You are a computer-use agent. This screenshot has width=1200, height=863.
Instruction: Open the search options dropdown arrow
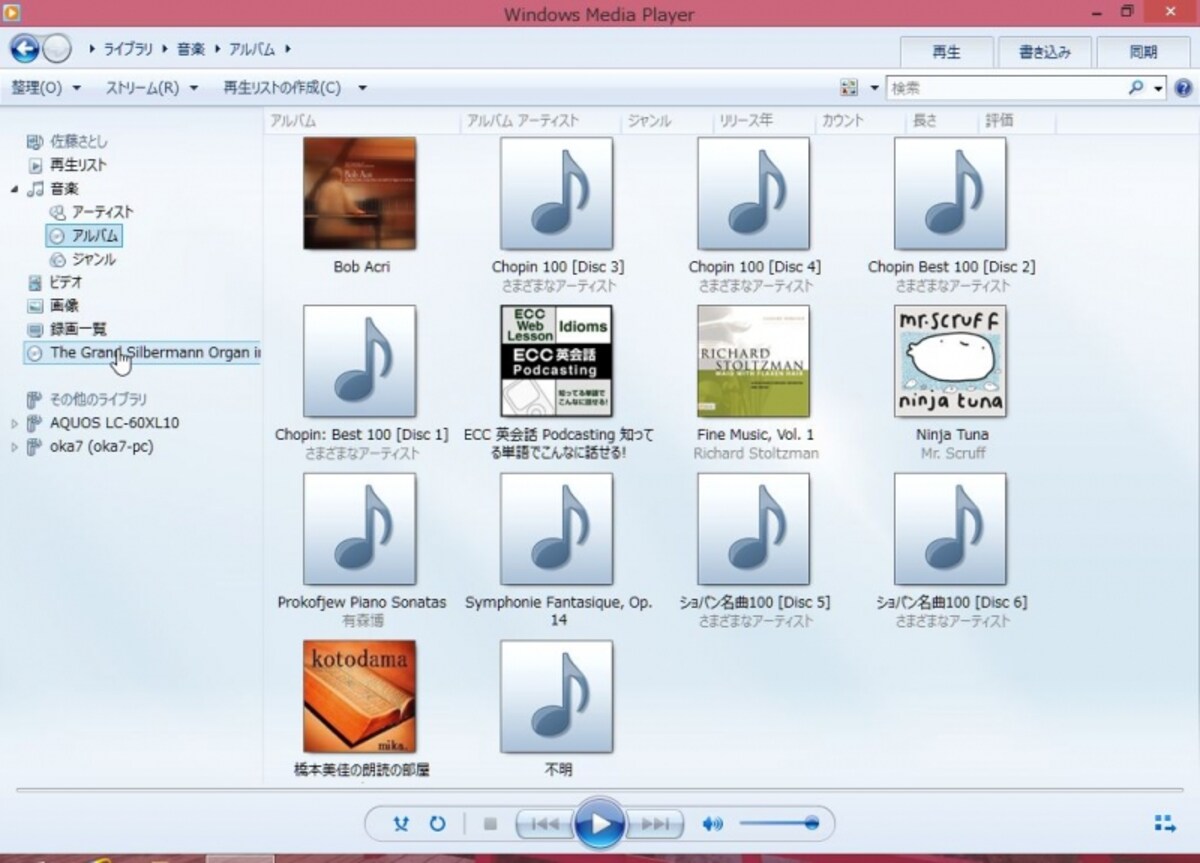pyautogui.click(x=1158, y=88)
